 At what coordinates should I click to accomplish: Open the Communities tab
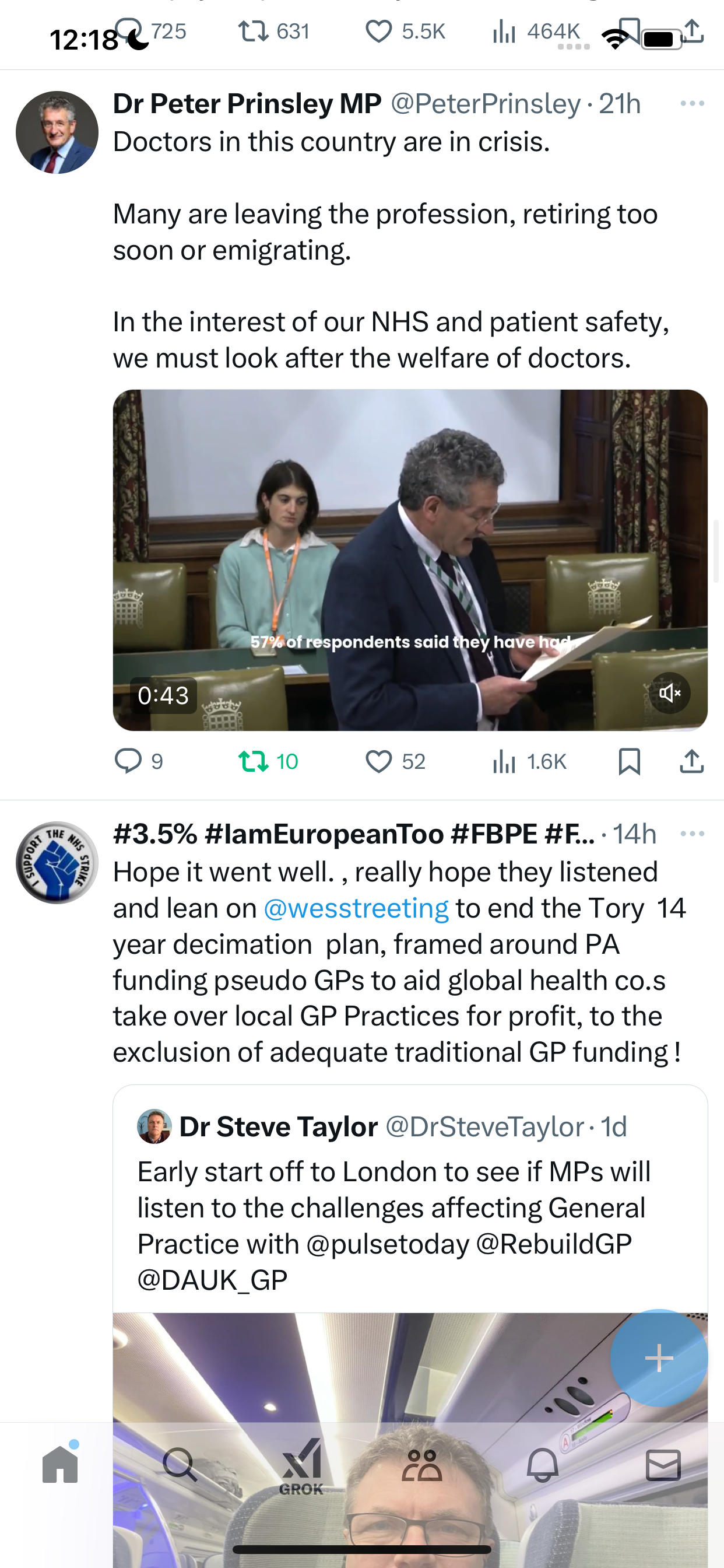tap(421, 1465)
